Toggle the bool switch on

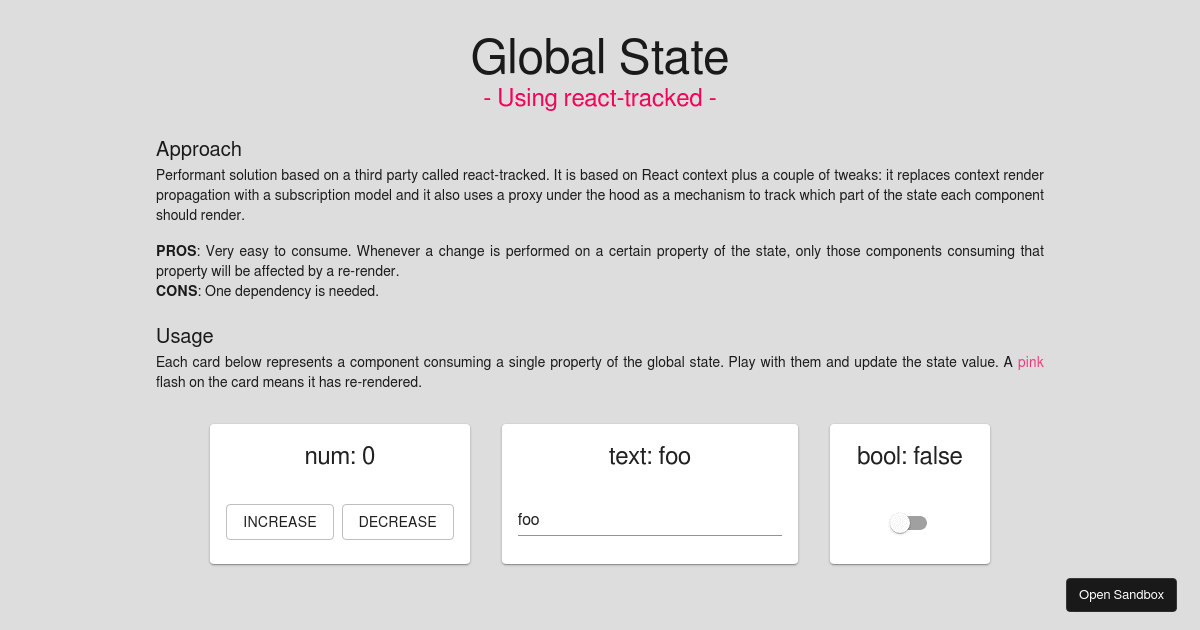tap(909, 523)
